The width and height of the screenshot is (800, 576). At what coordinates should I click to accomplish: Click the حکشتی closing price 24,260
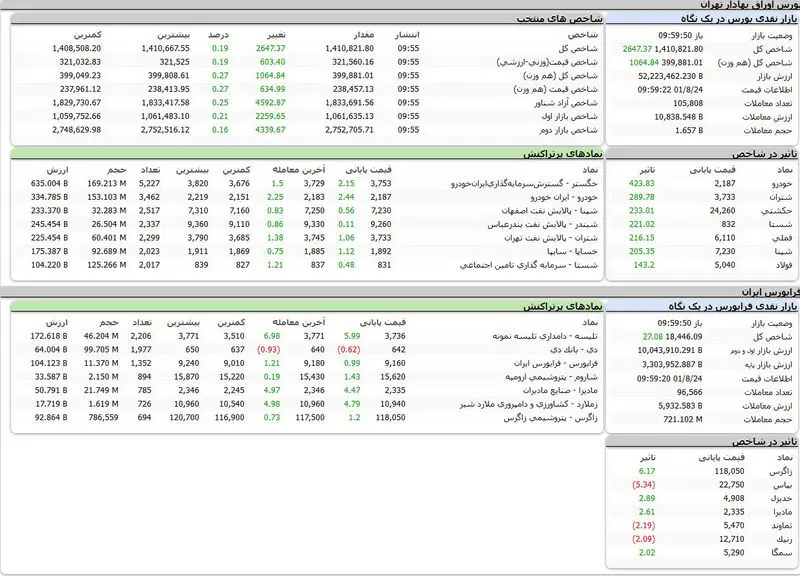722,211
